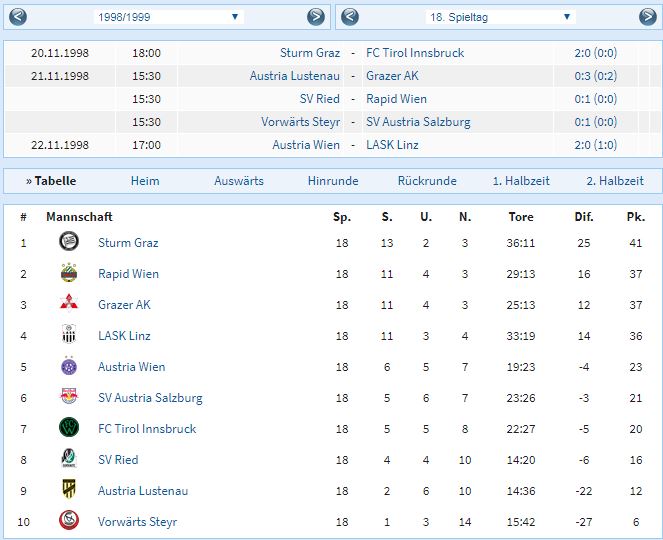Open Vorwärts Steyr in standings table

(137, 522)
